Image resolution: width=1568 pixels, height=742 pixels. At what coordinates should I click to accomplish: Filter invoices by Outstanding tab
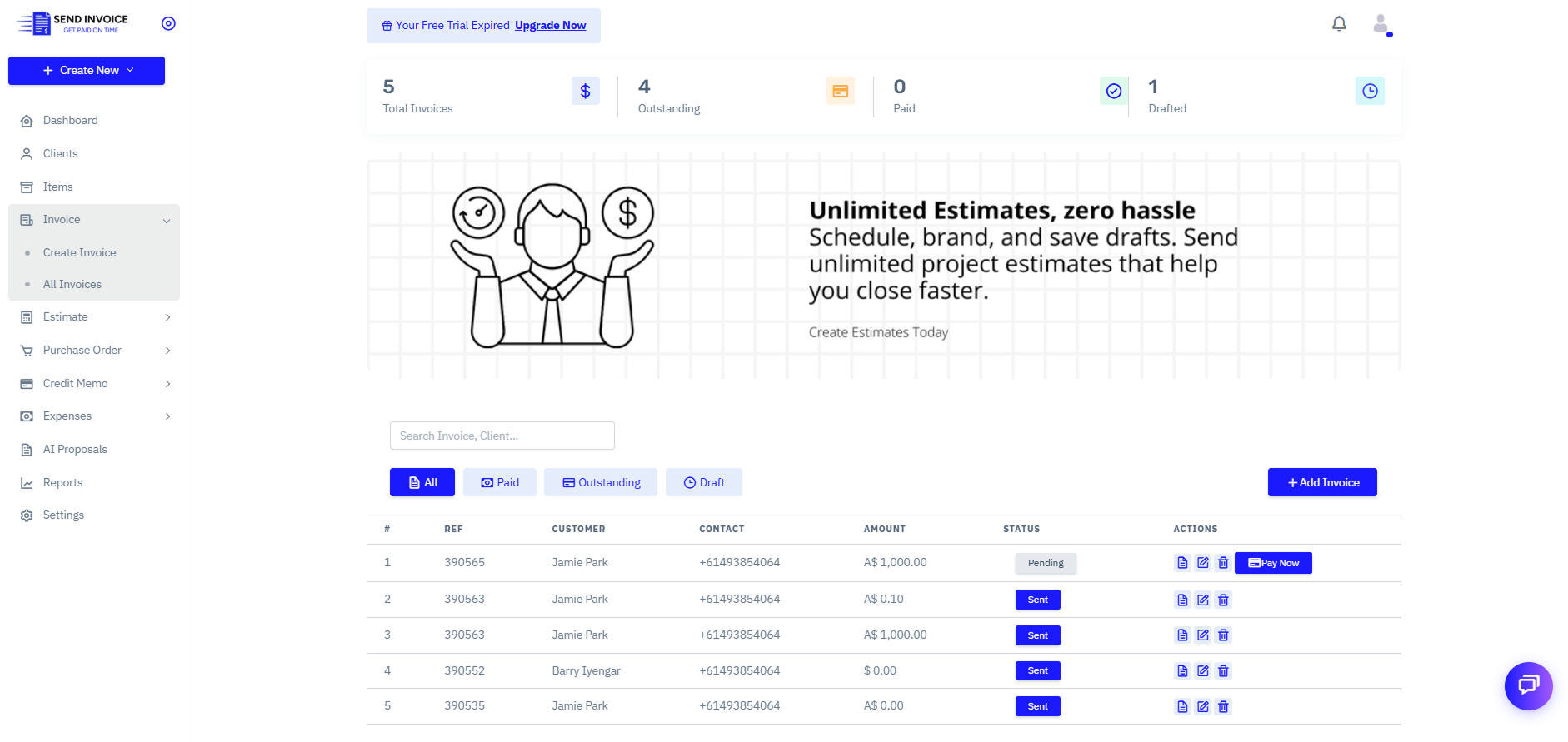(x=601, y=482)
